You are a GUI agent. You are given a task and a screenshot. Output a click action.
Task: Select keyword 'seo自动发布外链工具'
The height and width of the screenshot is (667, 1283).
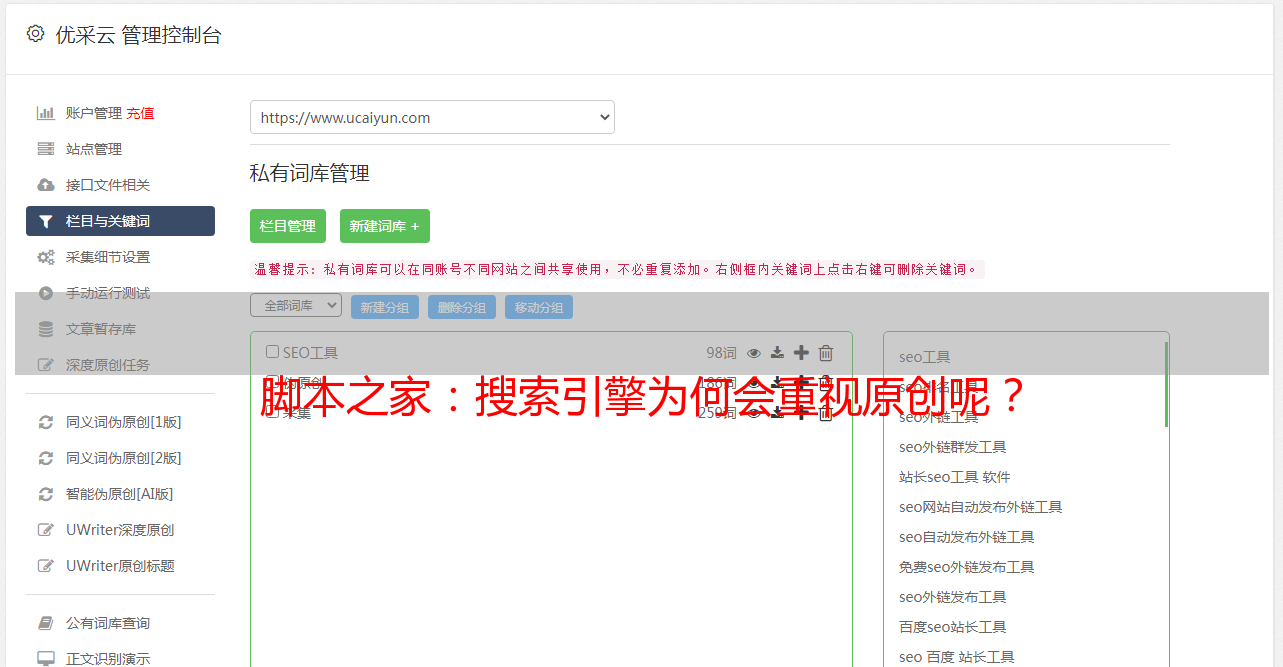pos(967,537)
